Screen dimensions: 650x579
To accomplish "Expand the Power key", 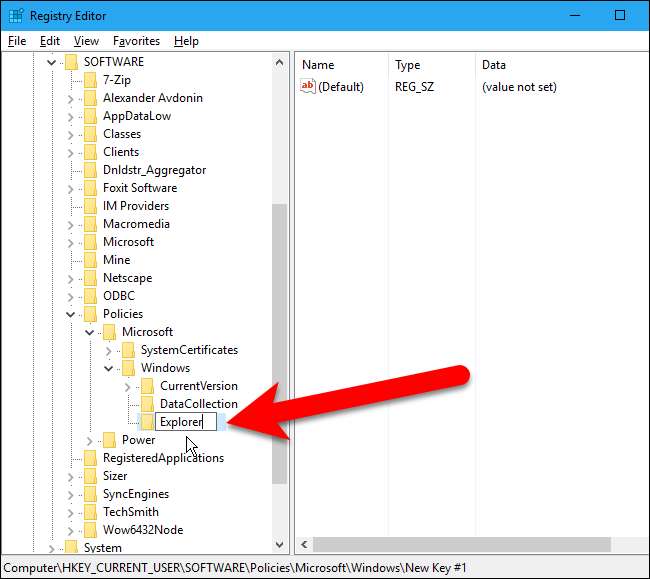I will click(x=89, y=441).
